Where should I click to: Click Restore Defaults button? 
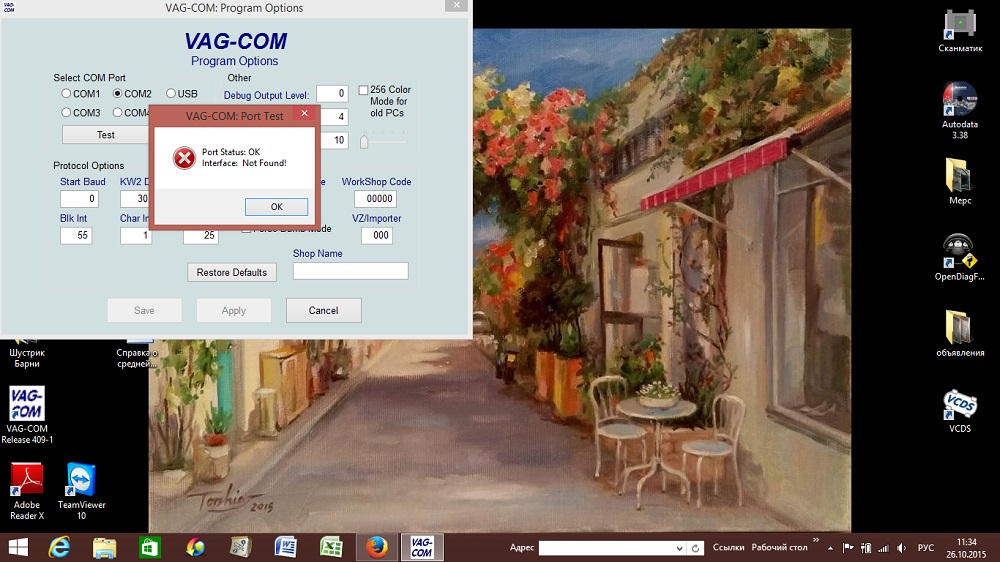pyautogui.click(x=232, y=272)
